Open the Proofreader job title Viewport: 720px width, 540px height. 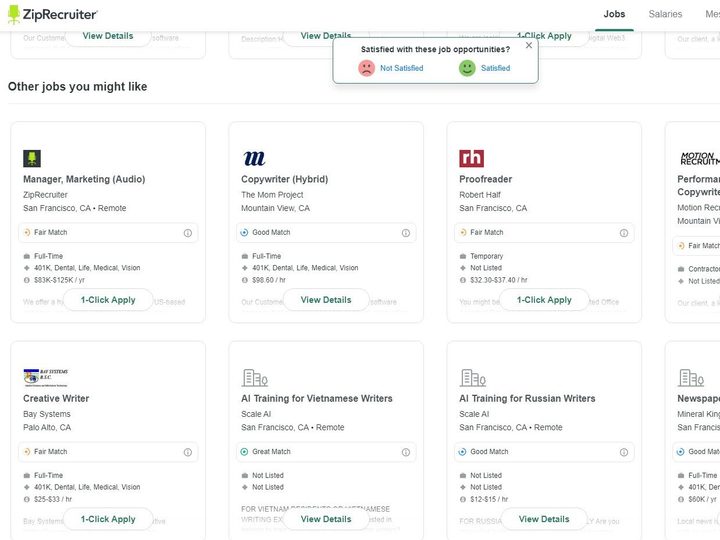[x=485, y=179]
